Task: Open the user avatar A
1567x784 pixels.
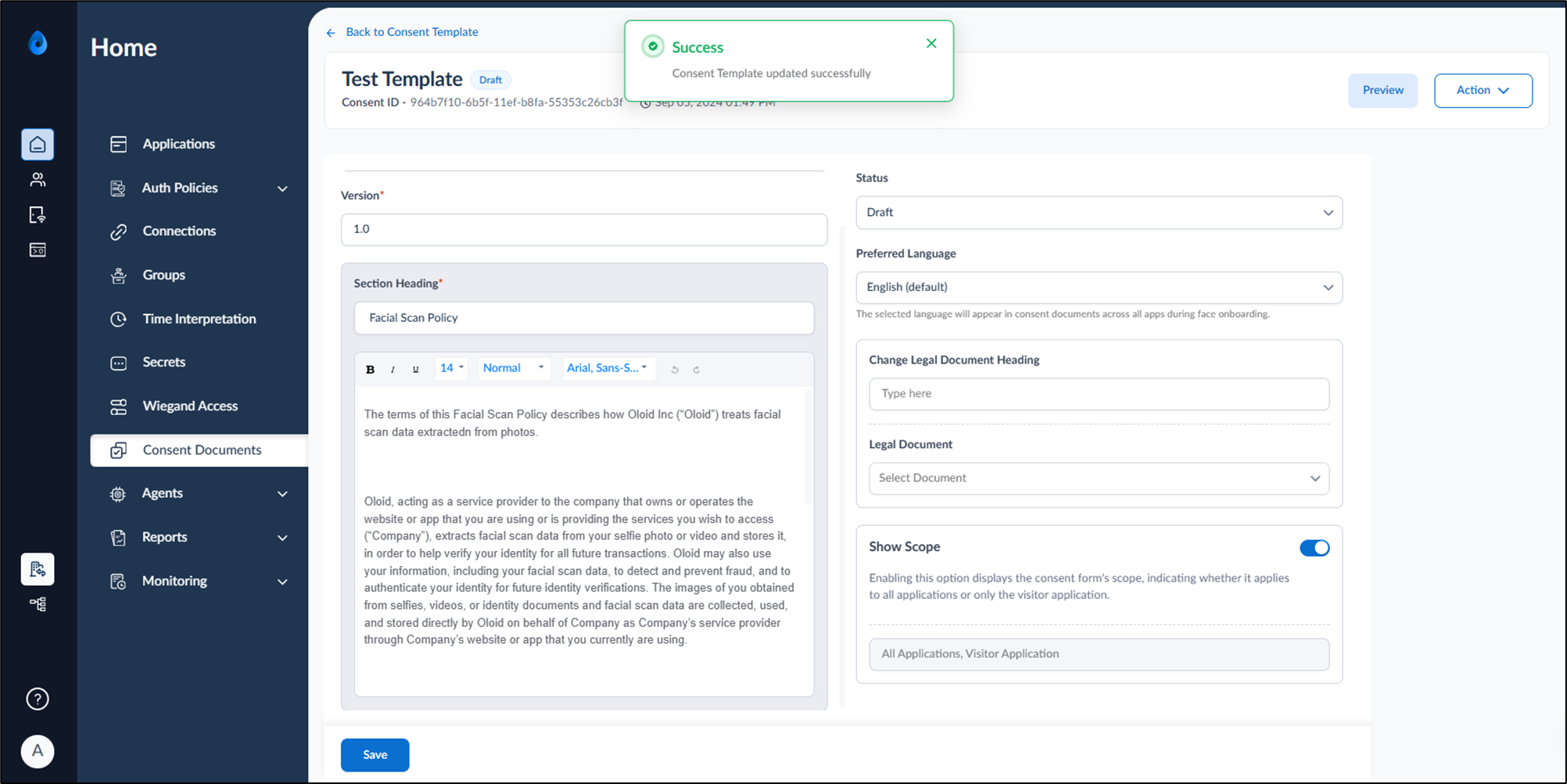Action: coord(38,751)
